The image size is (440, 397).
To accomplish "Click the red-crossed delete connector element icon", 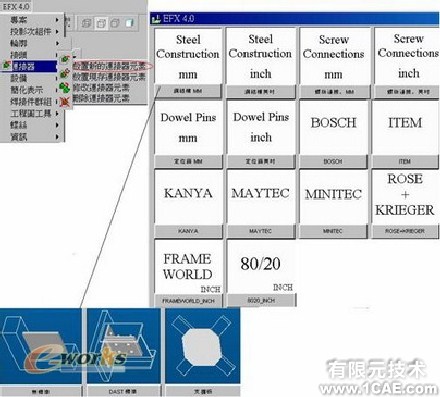I will (65, 101).
